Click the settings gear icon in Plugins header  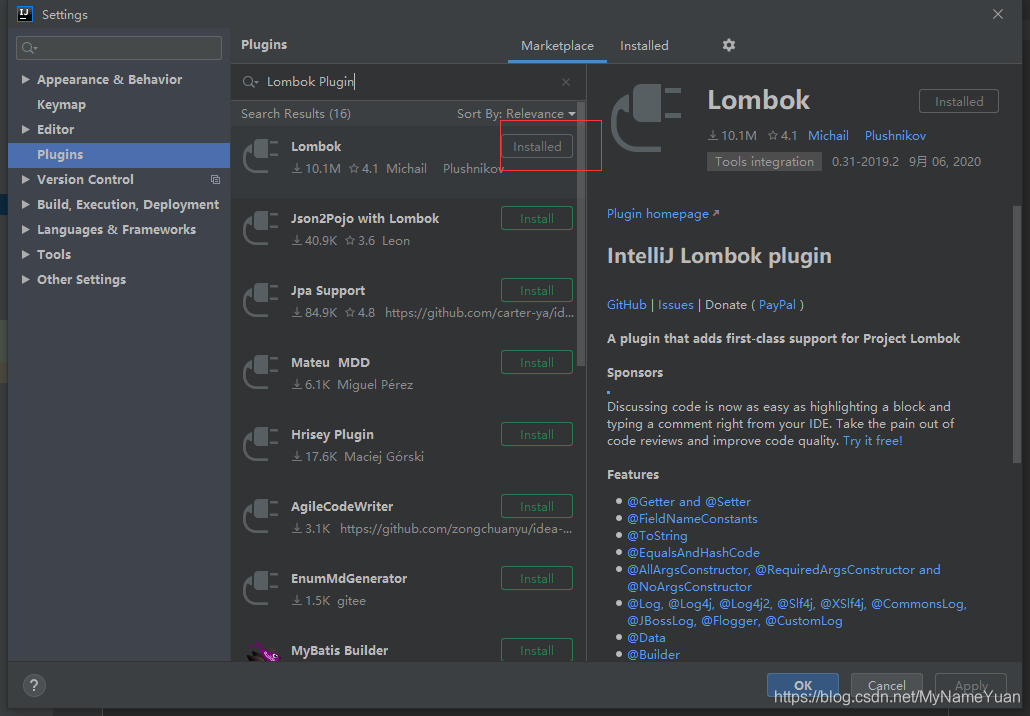point(728,45)
